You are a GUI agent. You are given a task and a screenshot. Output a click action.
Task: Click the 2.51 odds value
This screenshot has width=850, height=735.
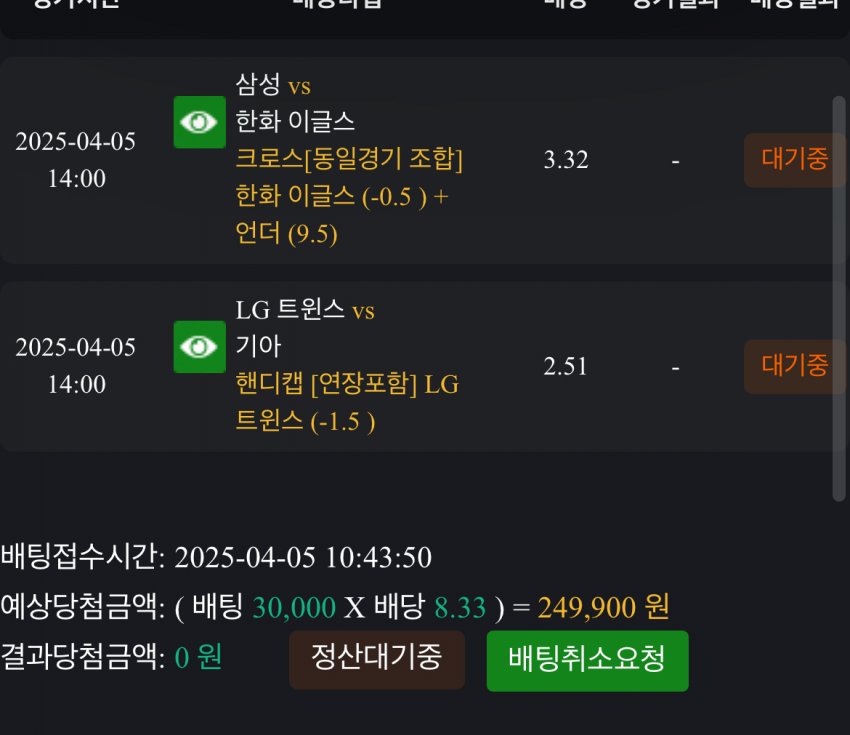click(565, 366)
